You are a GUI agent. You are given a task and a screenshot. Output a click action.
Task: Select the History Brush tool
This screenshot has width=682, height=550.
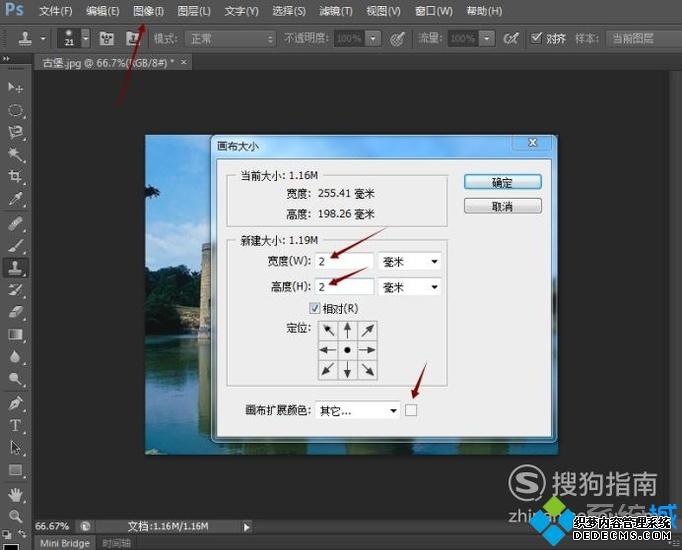[x=16, y=290]
